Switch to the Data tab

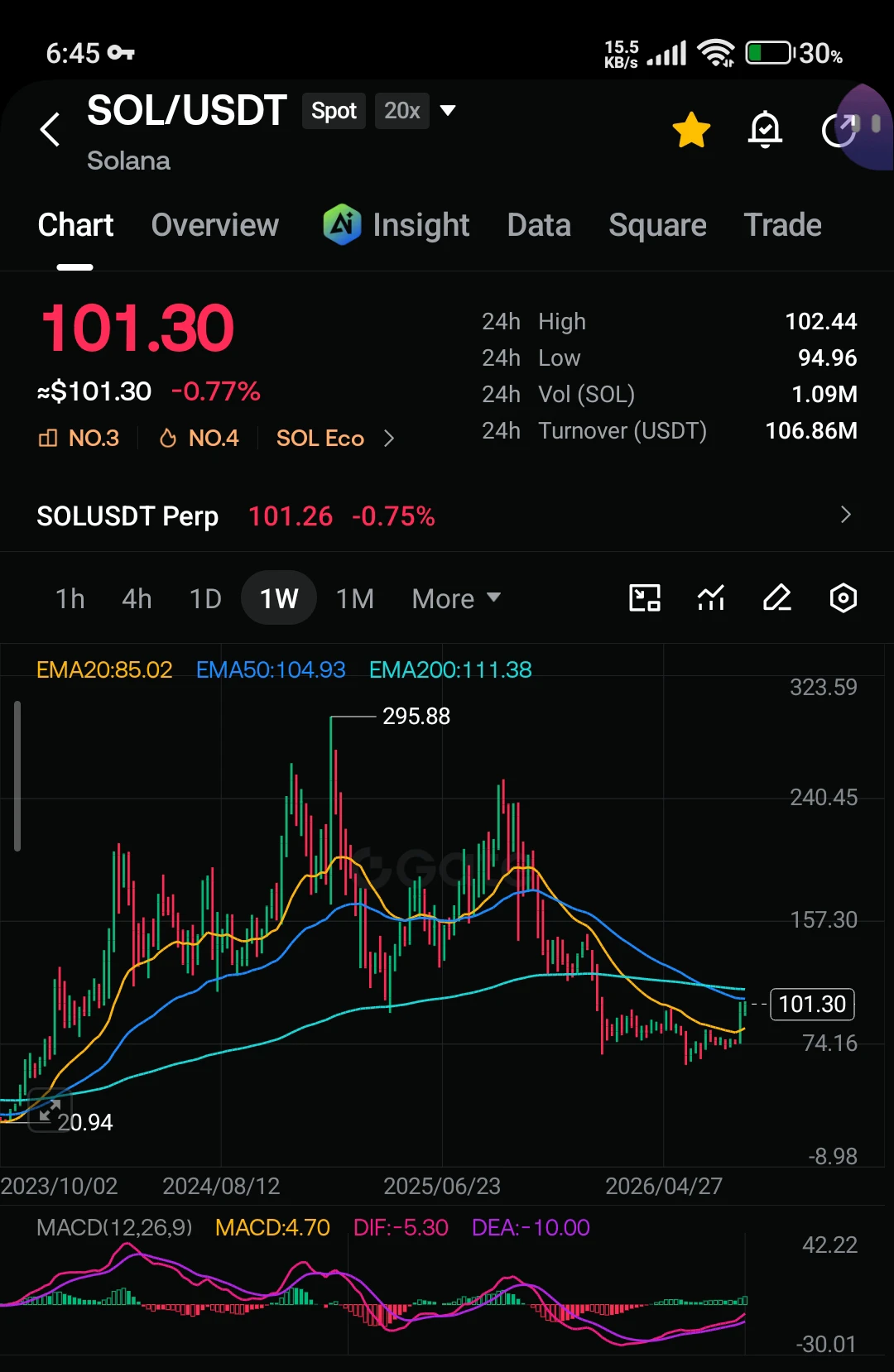539,225
